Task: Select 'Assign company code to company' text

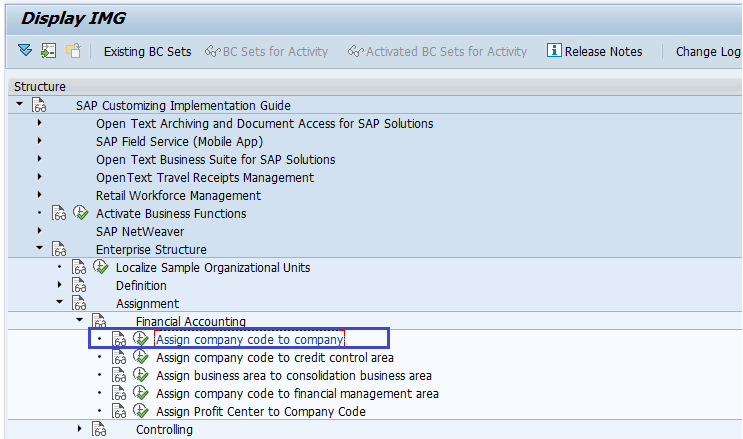Action: pyautogui.click(x=250, y=339)
